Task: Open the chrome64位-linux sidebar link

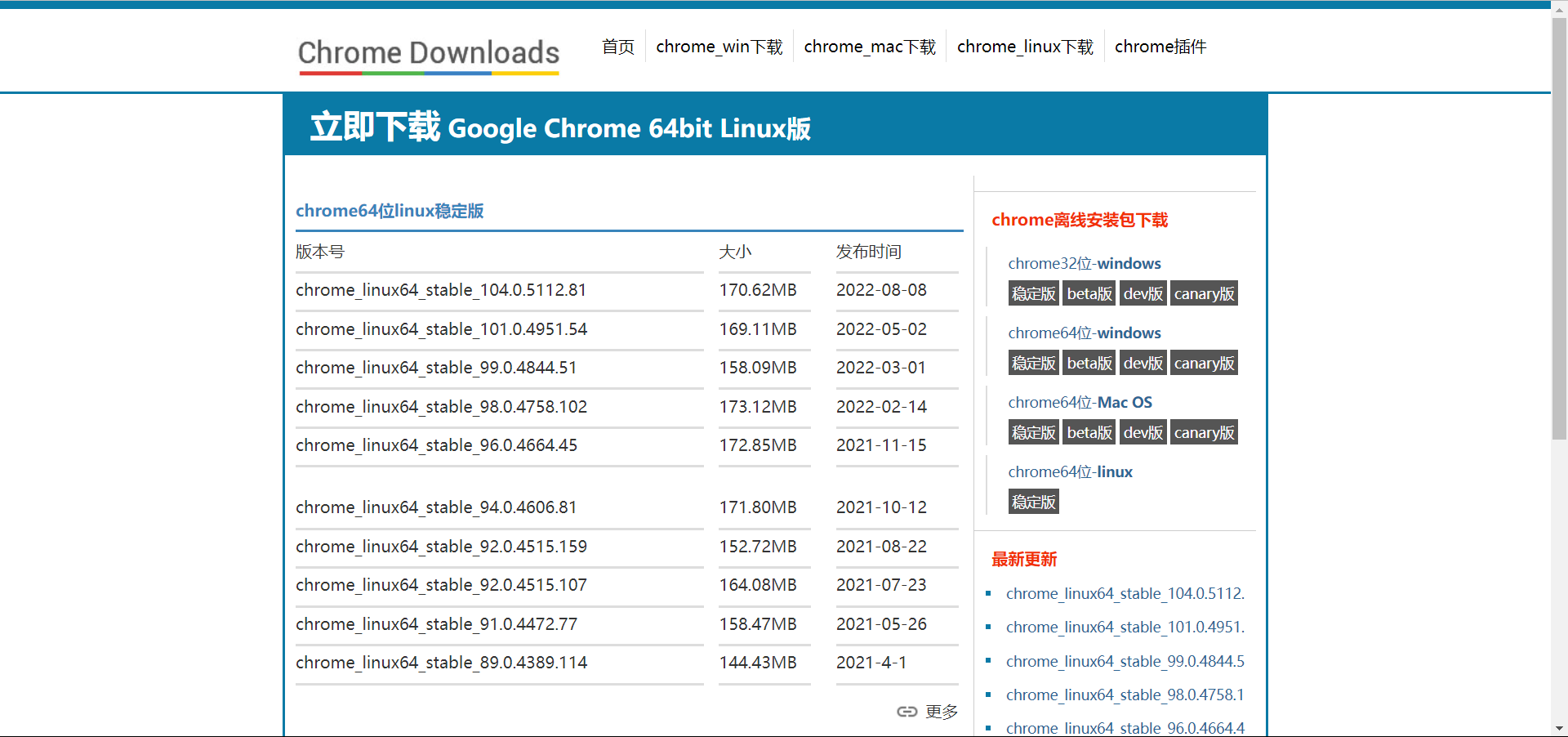Action: 1070,471
